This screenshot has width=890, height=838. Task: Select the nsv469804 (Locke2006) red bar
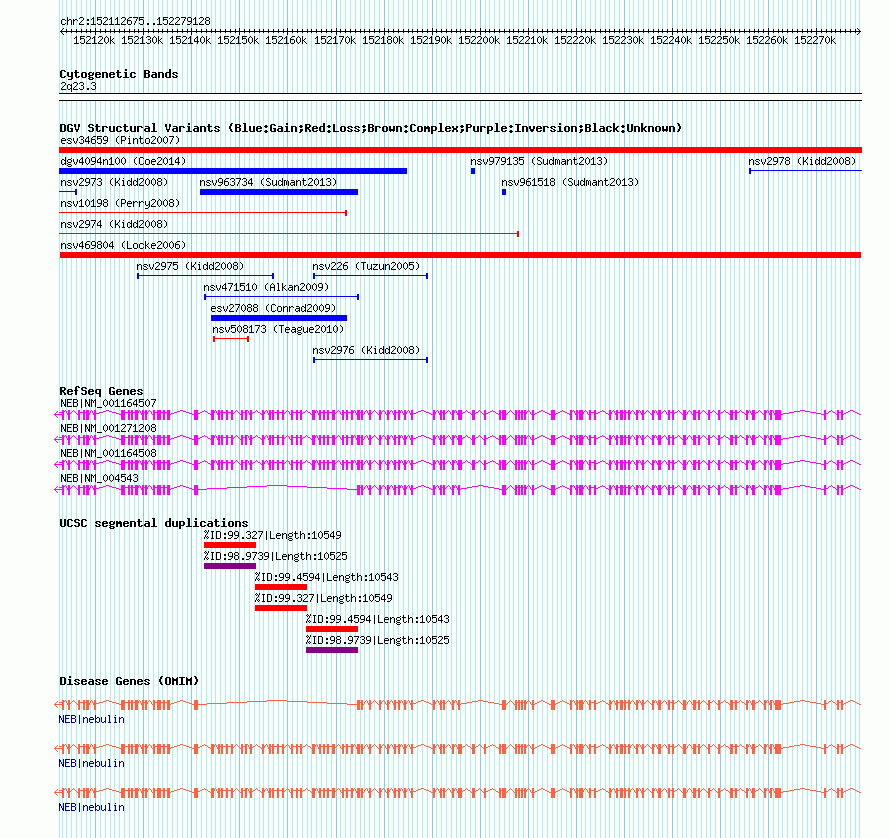[460, 255]
